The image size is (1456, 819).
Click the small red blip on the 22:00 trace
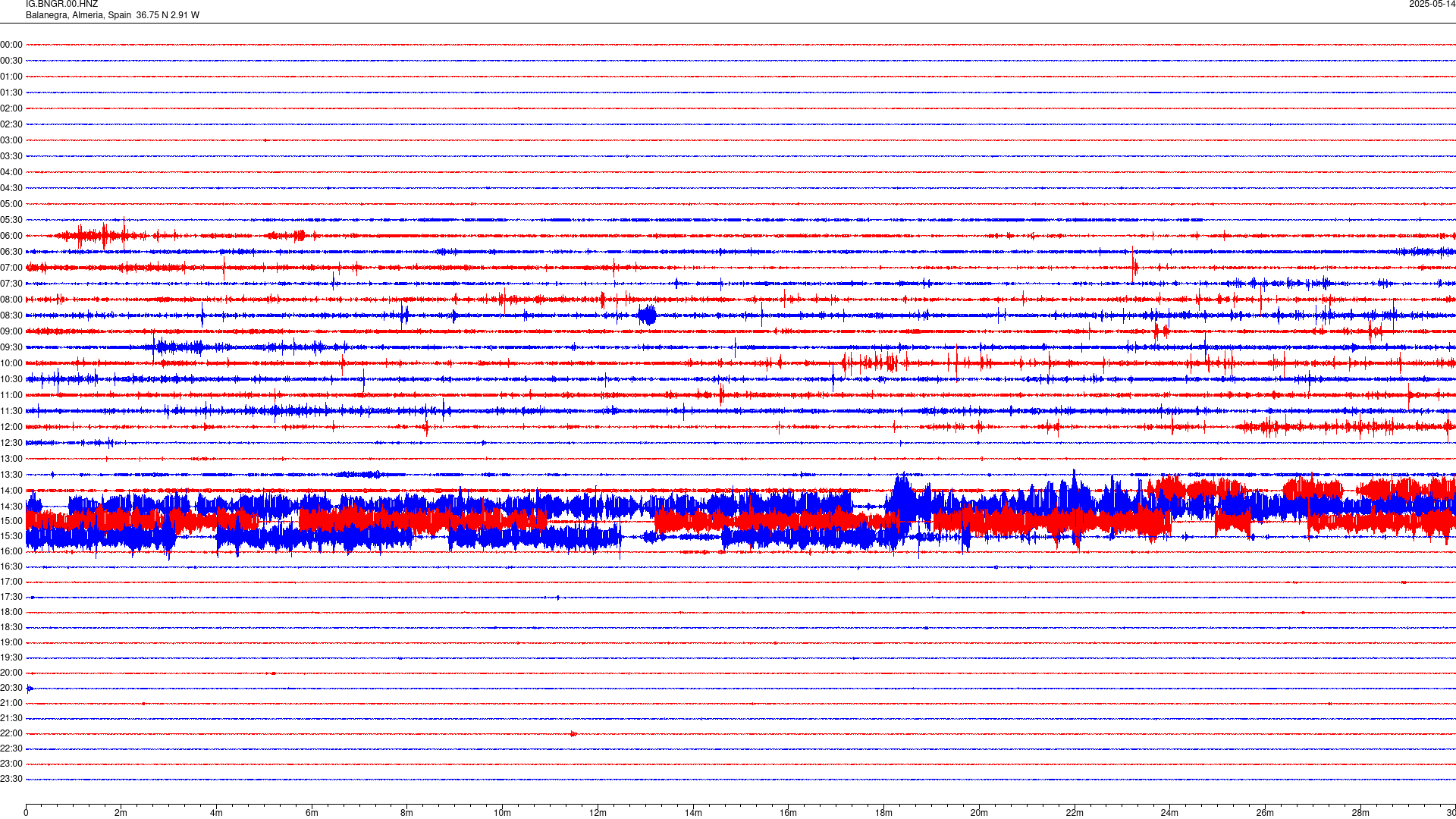coord(573,733)
